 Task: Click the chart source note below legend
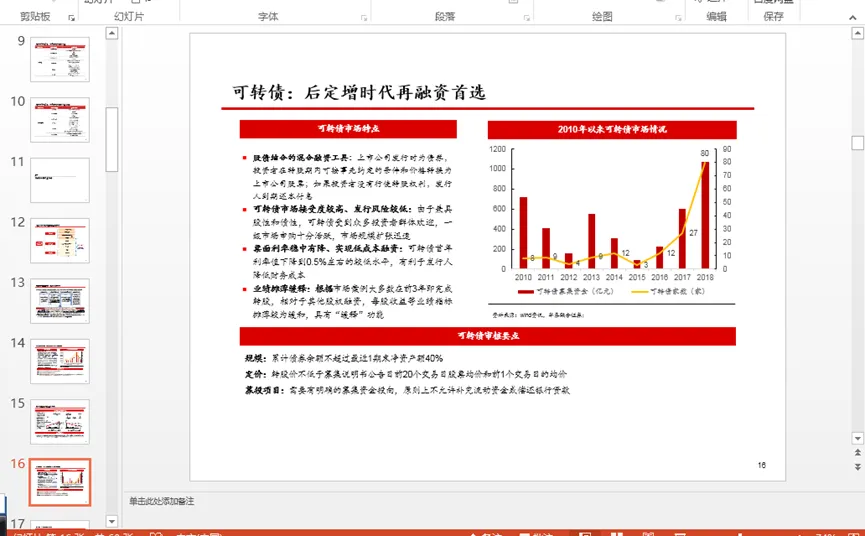click(538, 315)
